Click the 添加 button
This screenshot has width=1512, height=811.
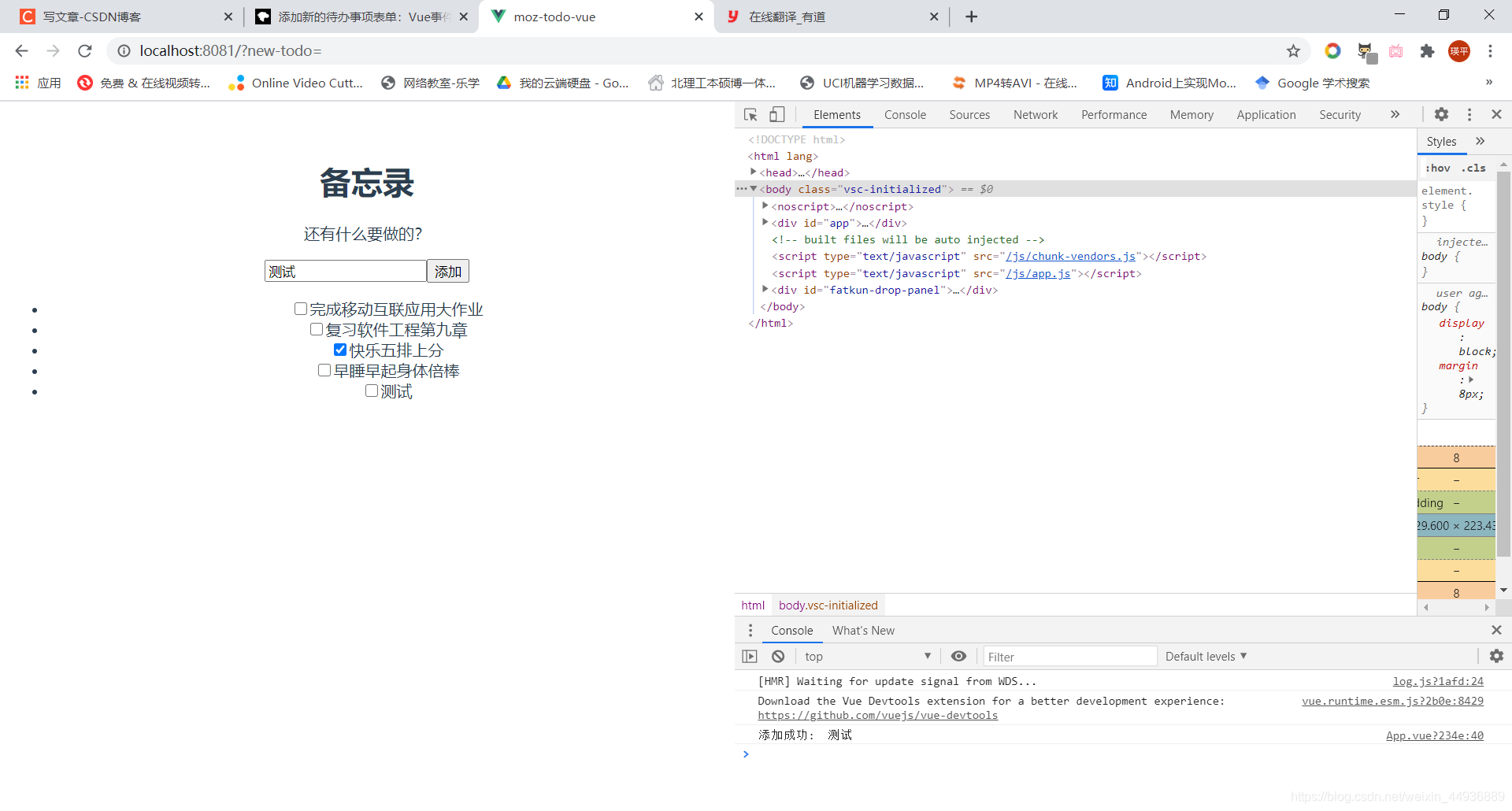pos(448,271)
